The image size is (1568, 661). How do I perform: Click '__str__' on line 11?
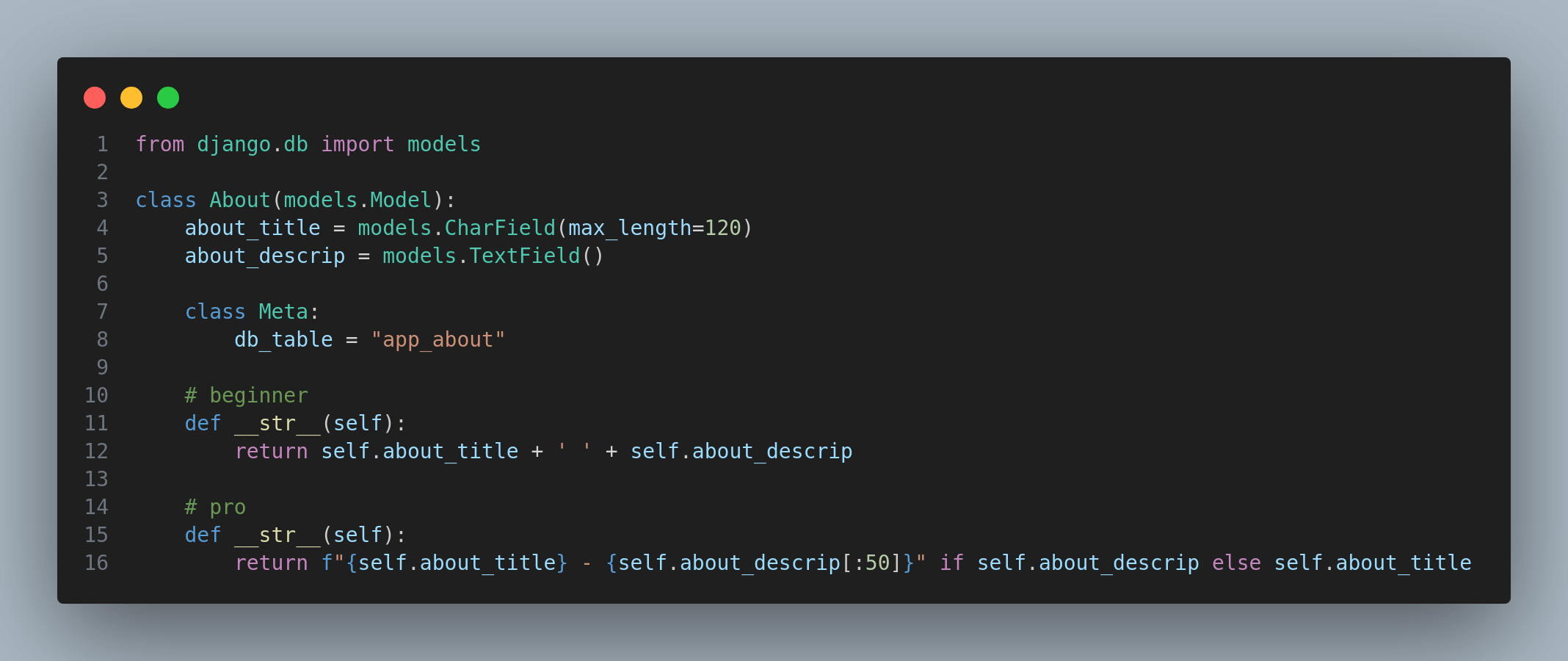coord(277,423)
